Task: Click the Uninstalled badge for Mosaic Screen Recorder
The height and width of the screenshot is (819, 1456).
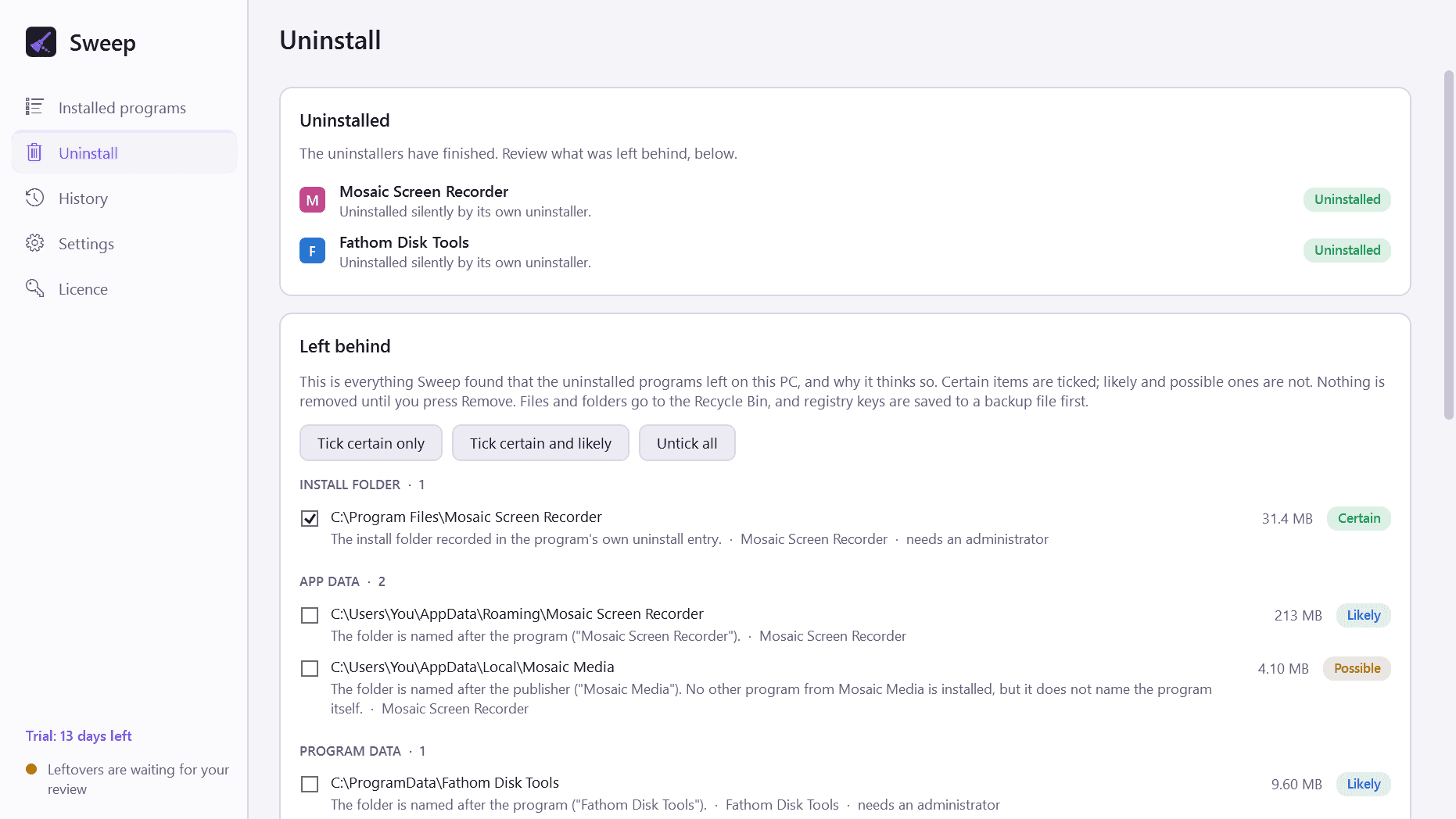Action: pyautogui.click(x=1347, y=199)
